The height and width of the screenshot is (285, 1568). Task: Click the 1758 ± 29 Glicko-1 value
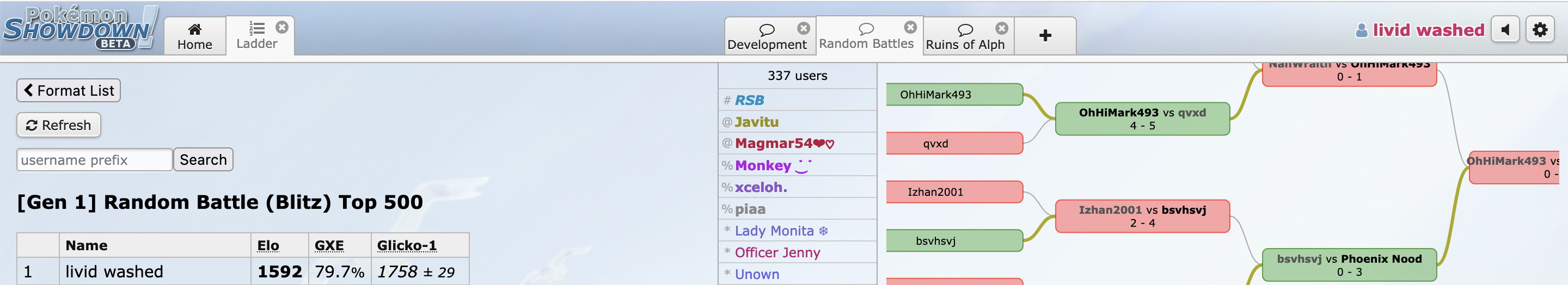416,271
